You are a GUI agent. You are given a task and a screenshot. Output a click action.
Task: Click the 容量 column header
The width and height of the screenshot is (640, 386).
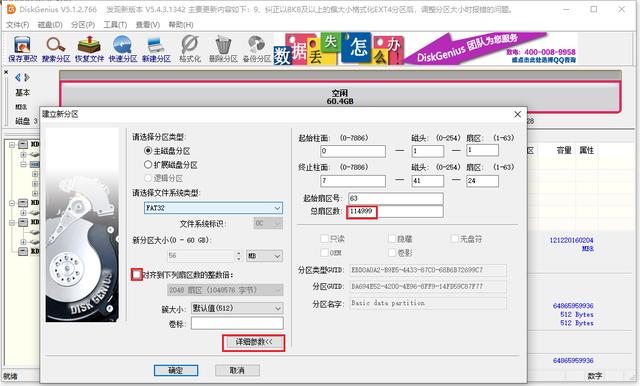coord(564,151)
